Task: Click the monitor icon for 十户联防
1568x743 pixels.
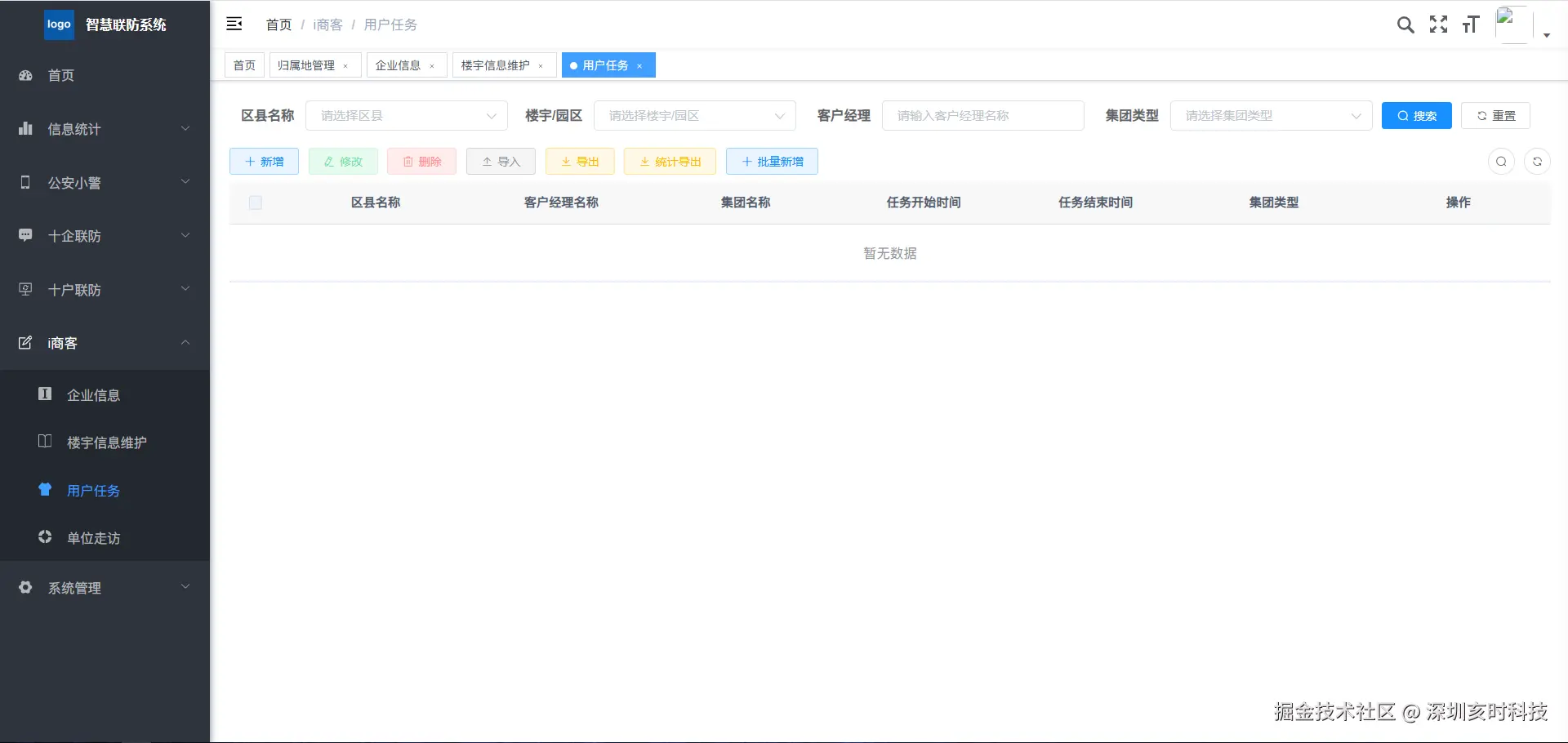Action: click(25, 289)
